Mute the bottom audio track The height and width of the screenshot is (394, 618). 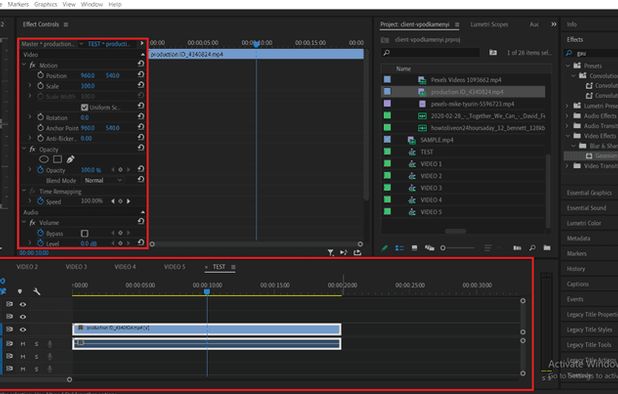(23, 369)
